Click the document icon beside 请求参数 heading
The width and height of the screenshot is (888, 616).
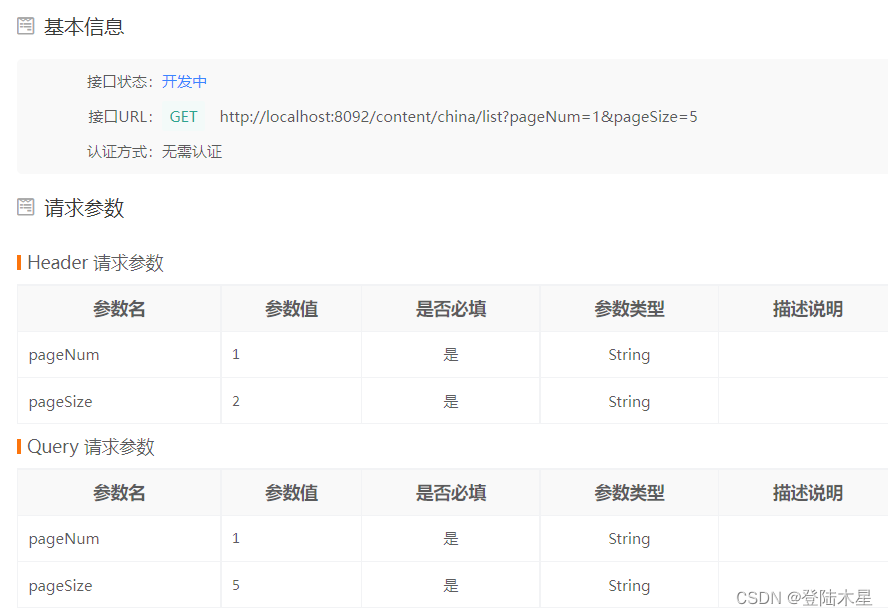coord(24,208)
